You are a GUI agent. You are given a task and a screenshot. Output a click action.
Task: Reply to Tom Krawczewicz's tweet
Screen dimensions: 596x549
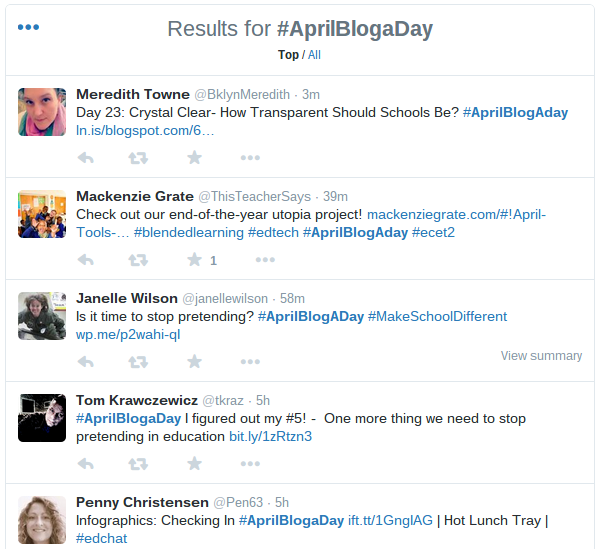(x=86, y=464)
